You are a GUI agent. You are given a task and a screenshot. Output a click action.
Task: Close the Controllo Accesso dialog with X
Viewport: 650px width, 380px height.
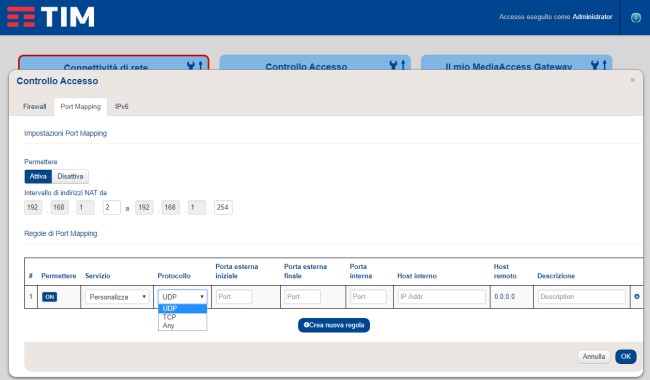tap(633, 80)
